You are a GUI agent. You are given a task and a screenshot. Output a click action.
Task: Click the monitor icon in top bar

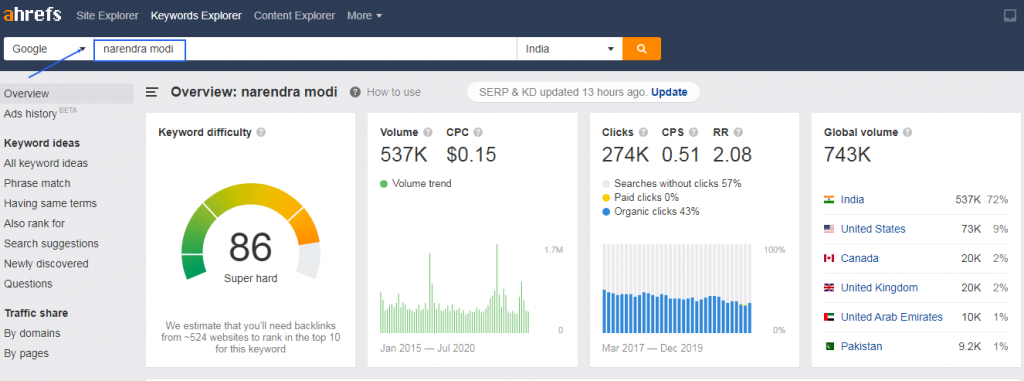click(x=1010, y=16)
